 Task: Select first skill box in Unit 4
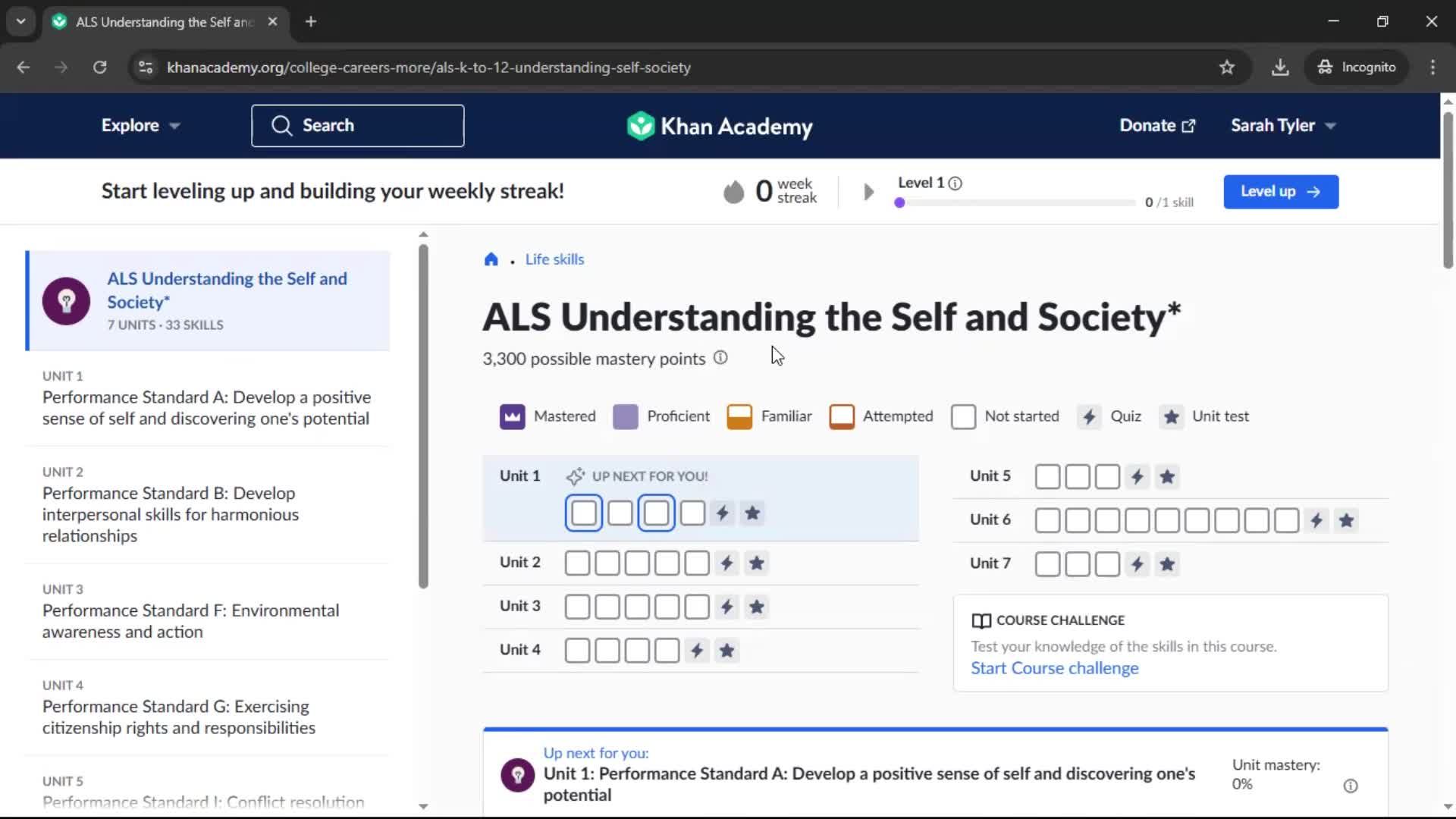pos(577,651)
